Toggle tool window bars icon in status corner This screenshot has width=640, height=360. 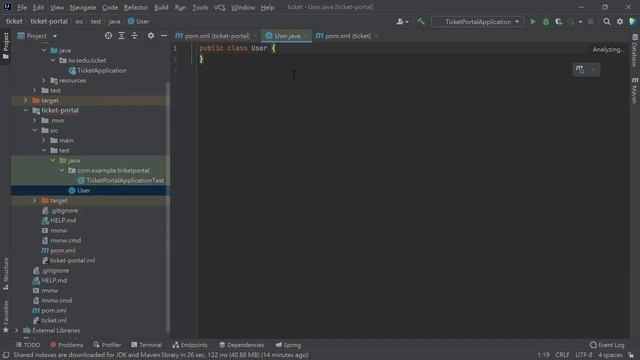[x=6, y=355]
